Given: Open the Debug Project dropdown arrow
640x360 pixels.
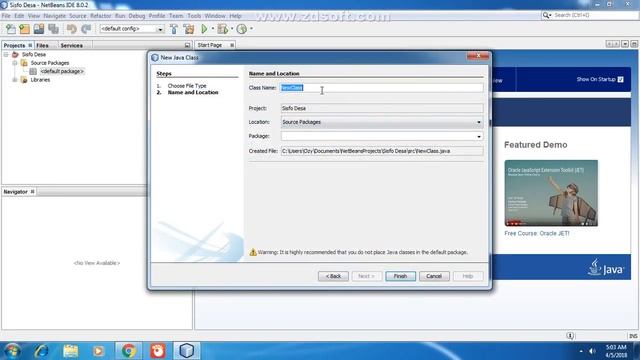Looking at the screenshot, I should coord(232,29).
